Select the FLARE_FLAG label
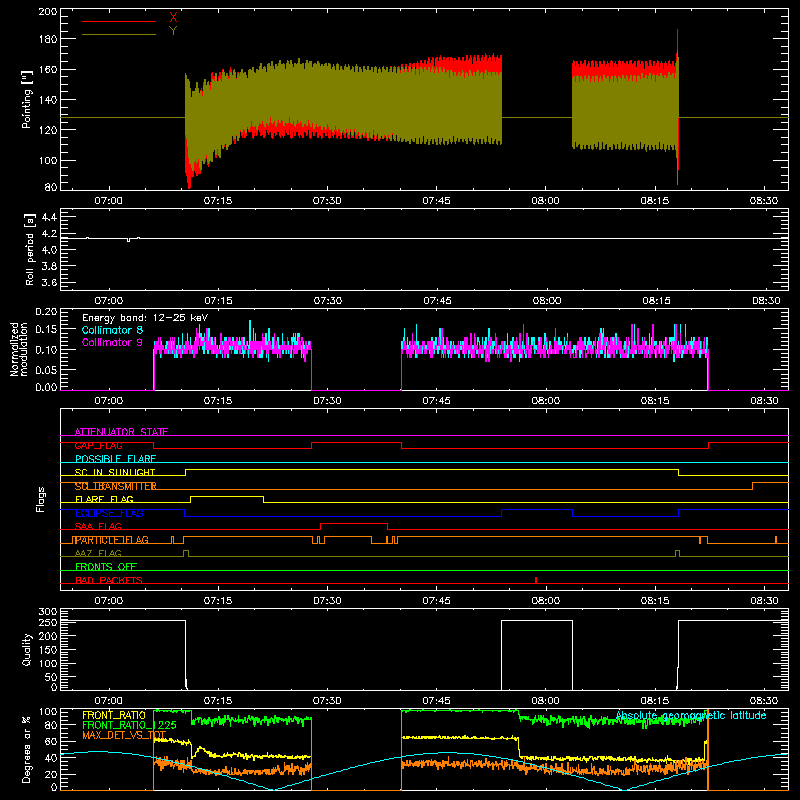 104,499
